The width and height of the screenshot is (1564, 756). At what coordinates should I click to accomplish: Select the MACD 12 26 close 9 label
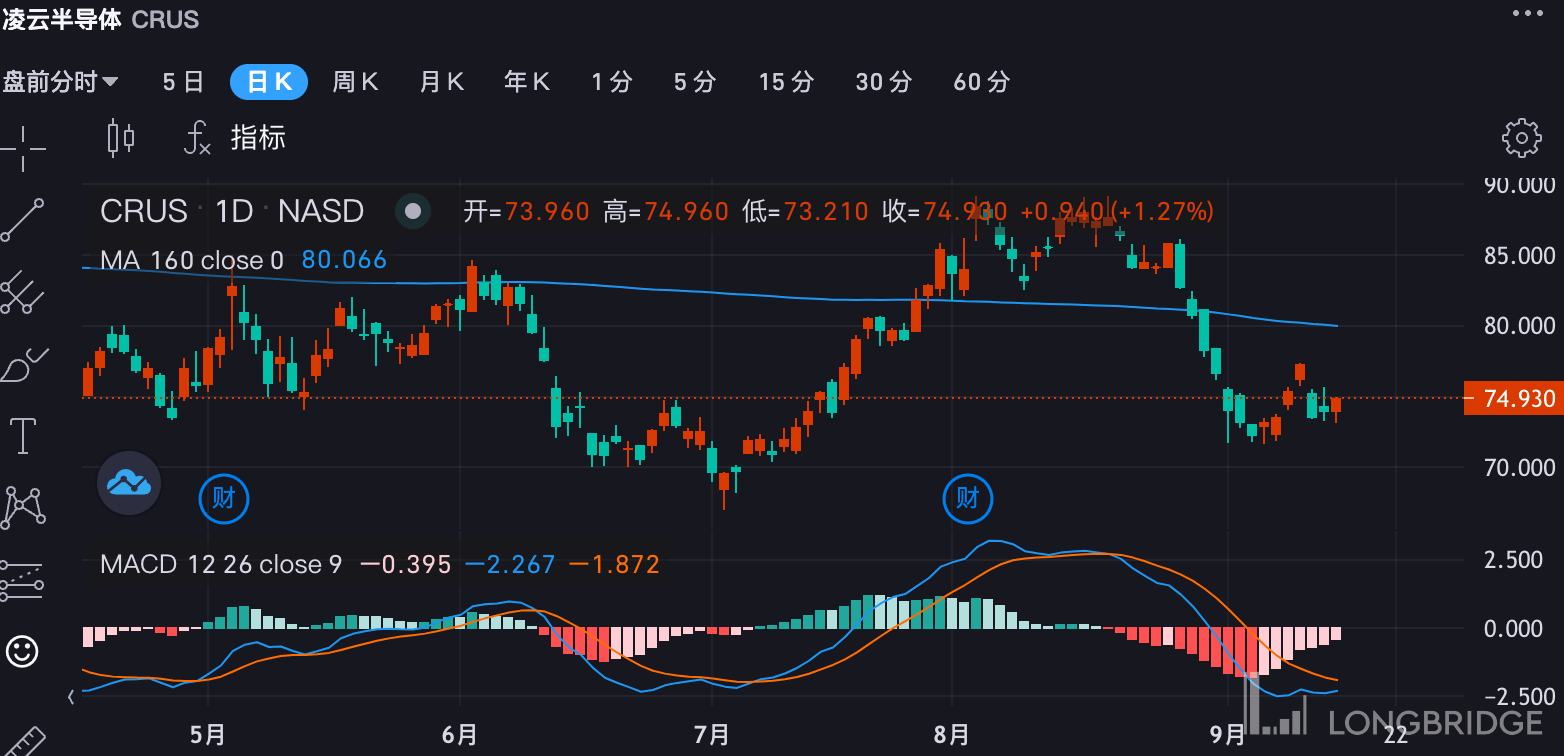tap(221, 565)
